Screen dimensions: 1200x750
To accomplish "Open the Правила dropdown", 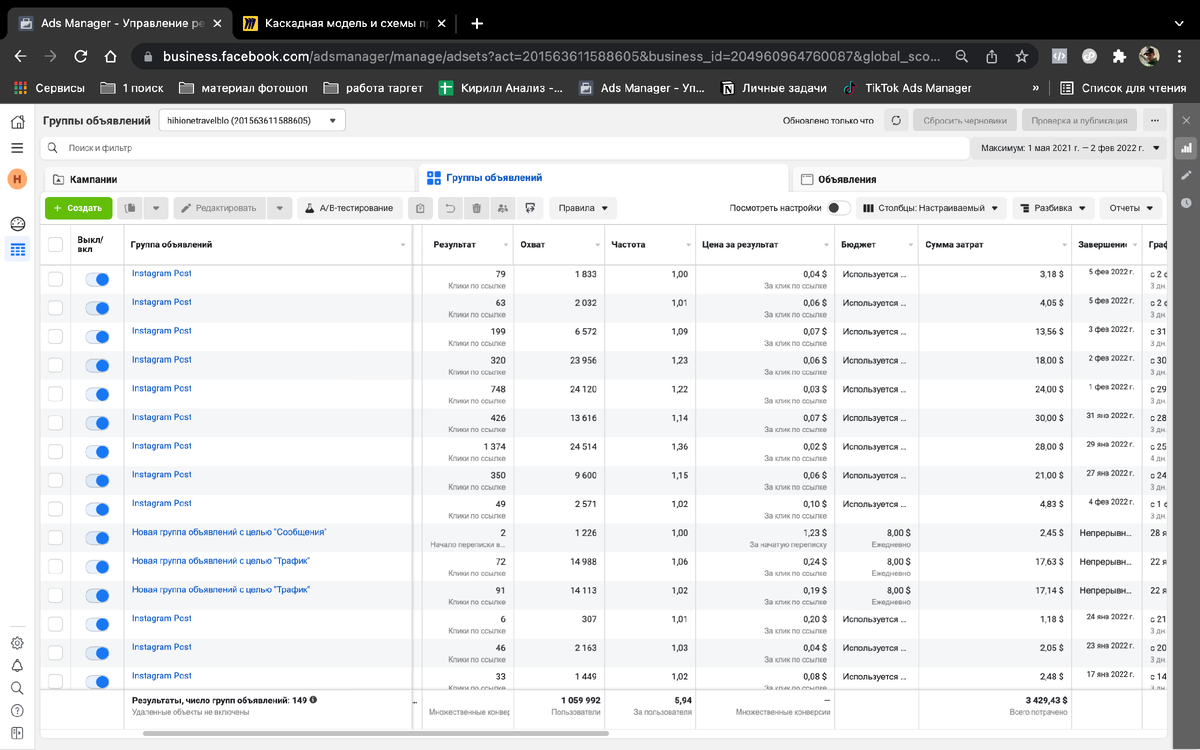I will [x=583, y=208].
